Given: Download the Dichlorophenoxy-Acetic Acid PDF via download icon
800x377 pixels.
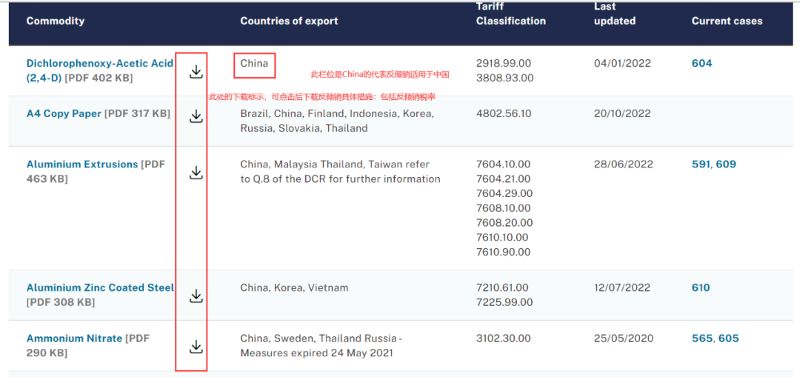Looking at the screenshot, I should pyautogui.click(x=196, y=72).
